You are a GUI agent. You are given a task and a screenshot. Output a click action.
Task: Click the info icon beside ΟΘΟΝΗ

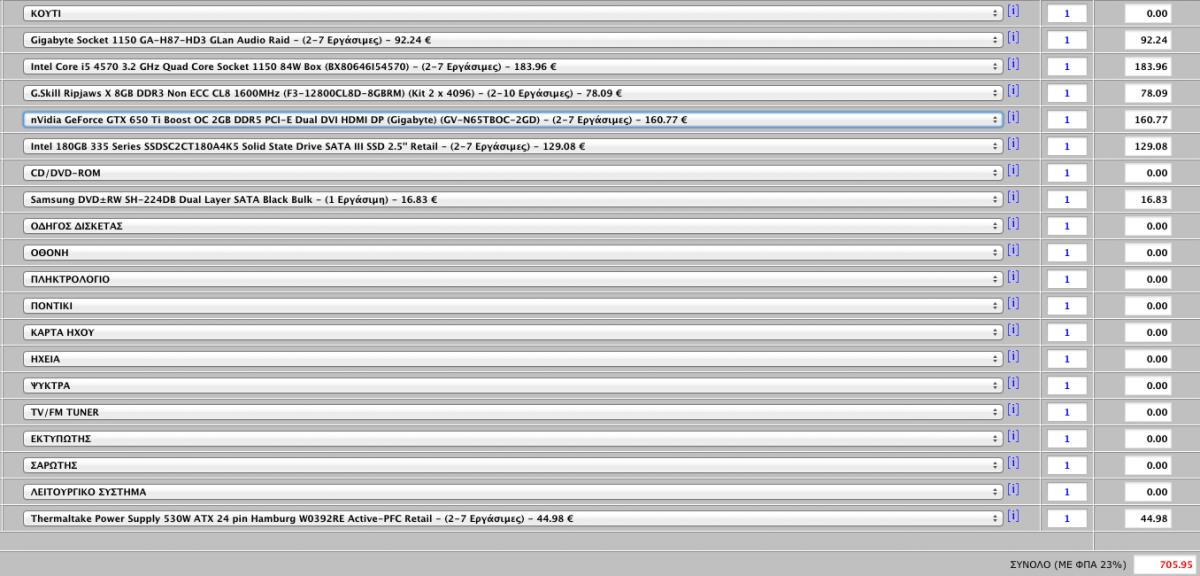(x=1013, y=251)
